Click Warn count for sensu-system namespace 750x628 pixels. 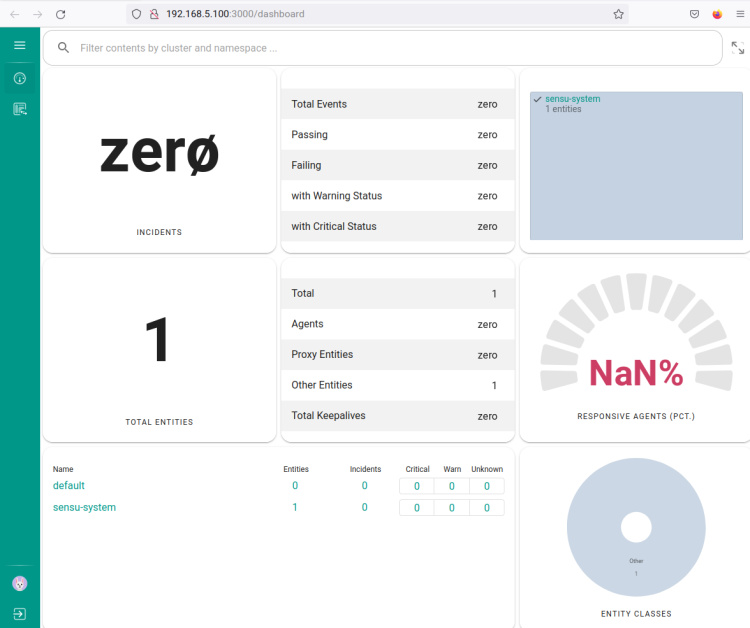[452, 508]
